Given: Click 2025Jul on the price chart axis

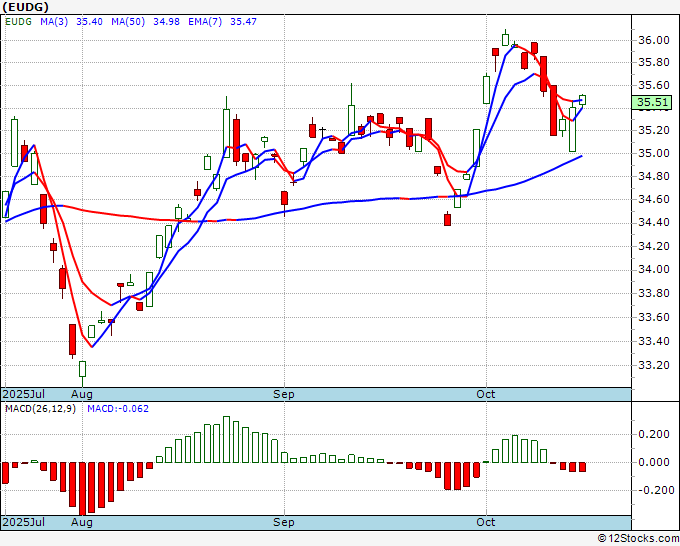Looking at the screenshot, I should [x=24, y=394].
